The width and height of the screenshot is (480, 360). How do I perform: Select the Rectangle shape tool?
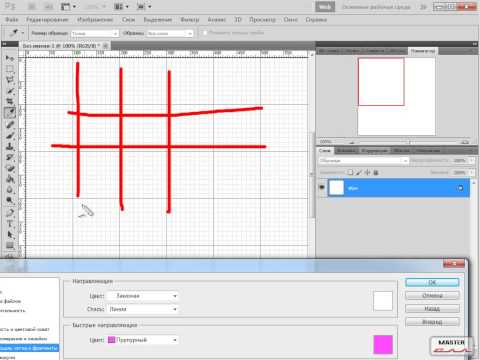coord(10,246)
